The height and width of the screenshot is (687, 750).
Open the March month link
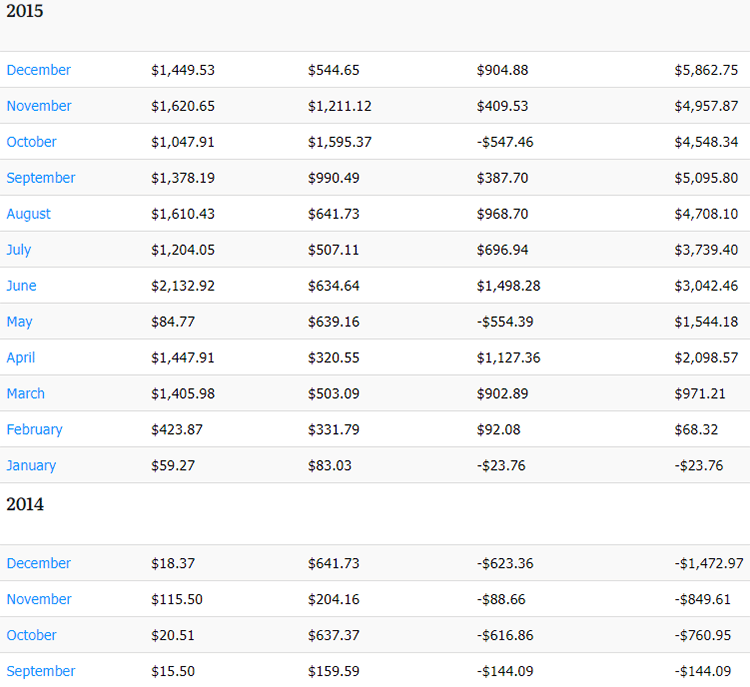coord(26,394)
